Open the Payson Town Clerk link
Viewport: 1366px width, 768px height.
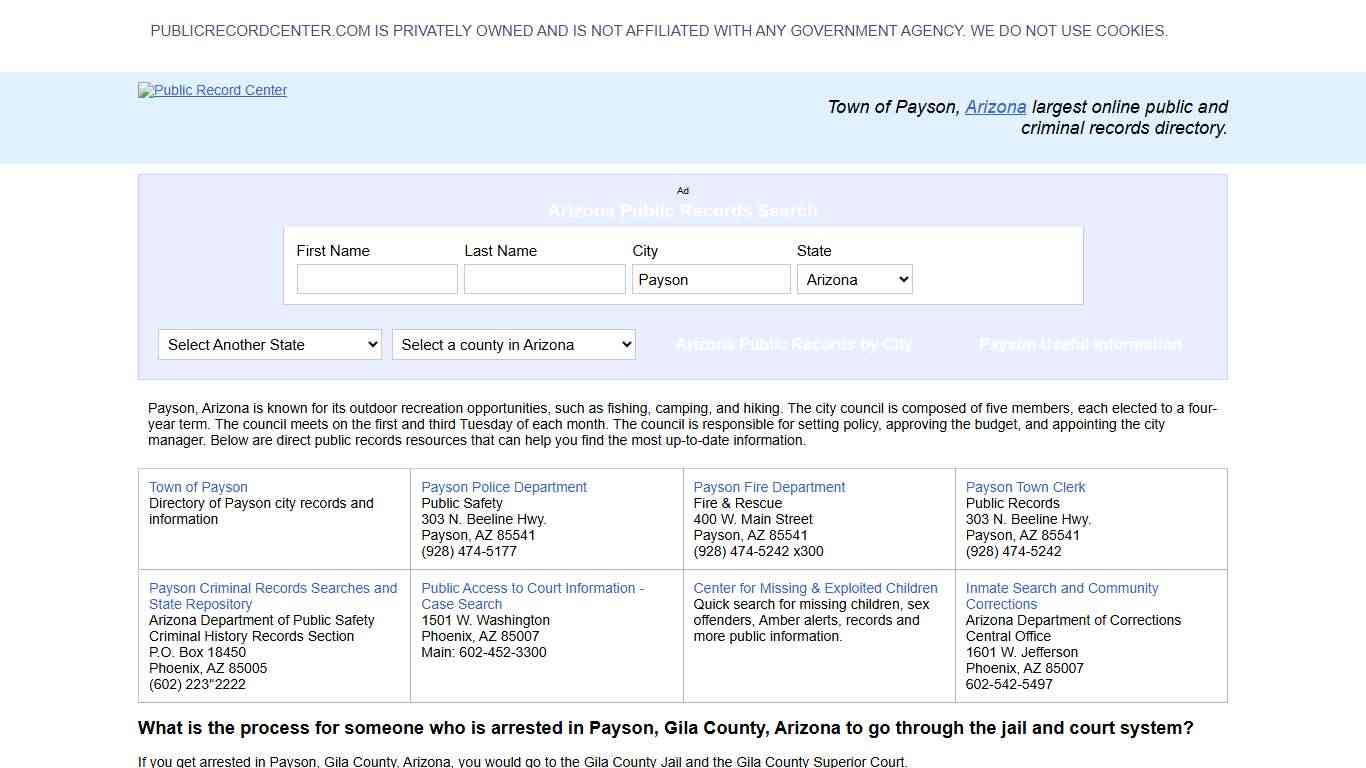1025,487
